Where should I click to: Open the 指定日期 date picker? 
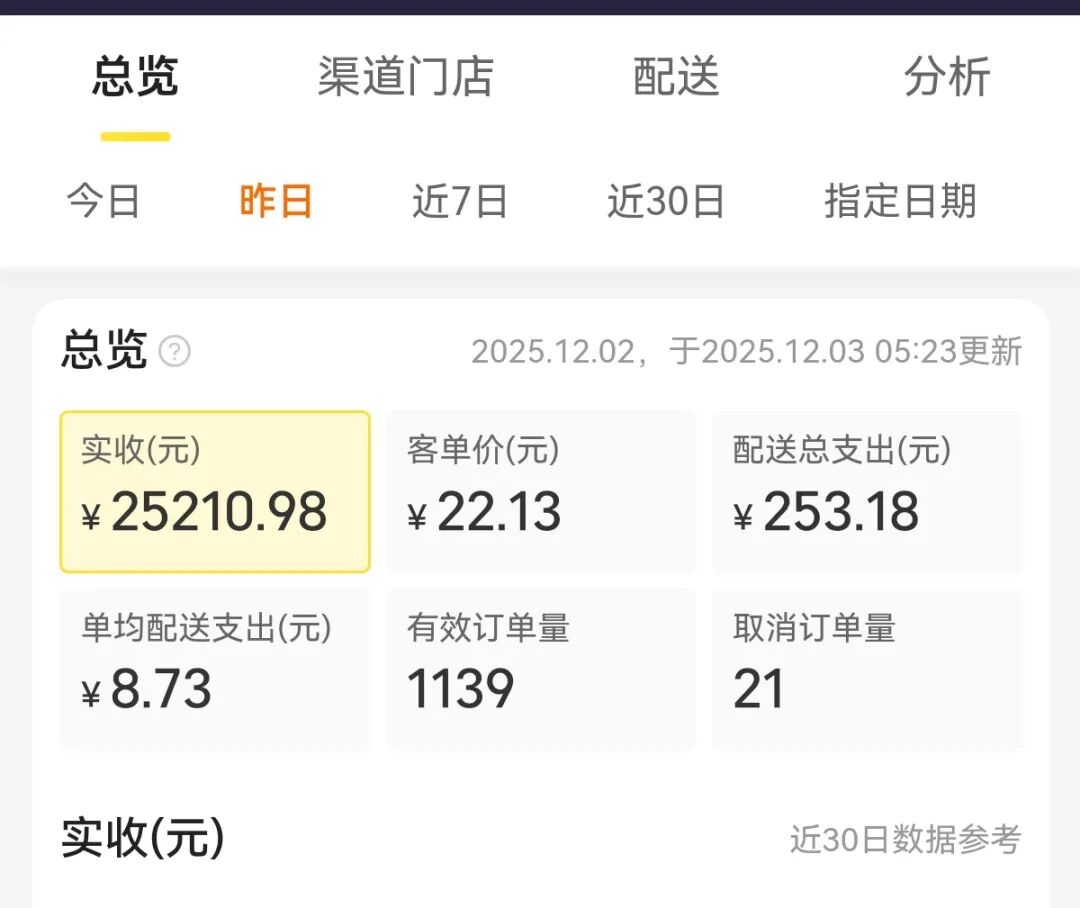[900, 201]
